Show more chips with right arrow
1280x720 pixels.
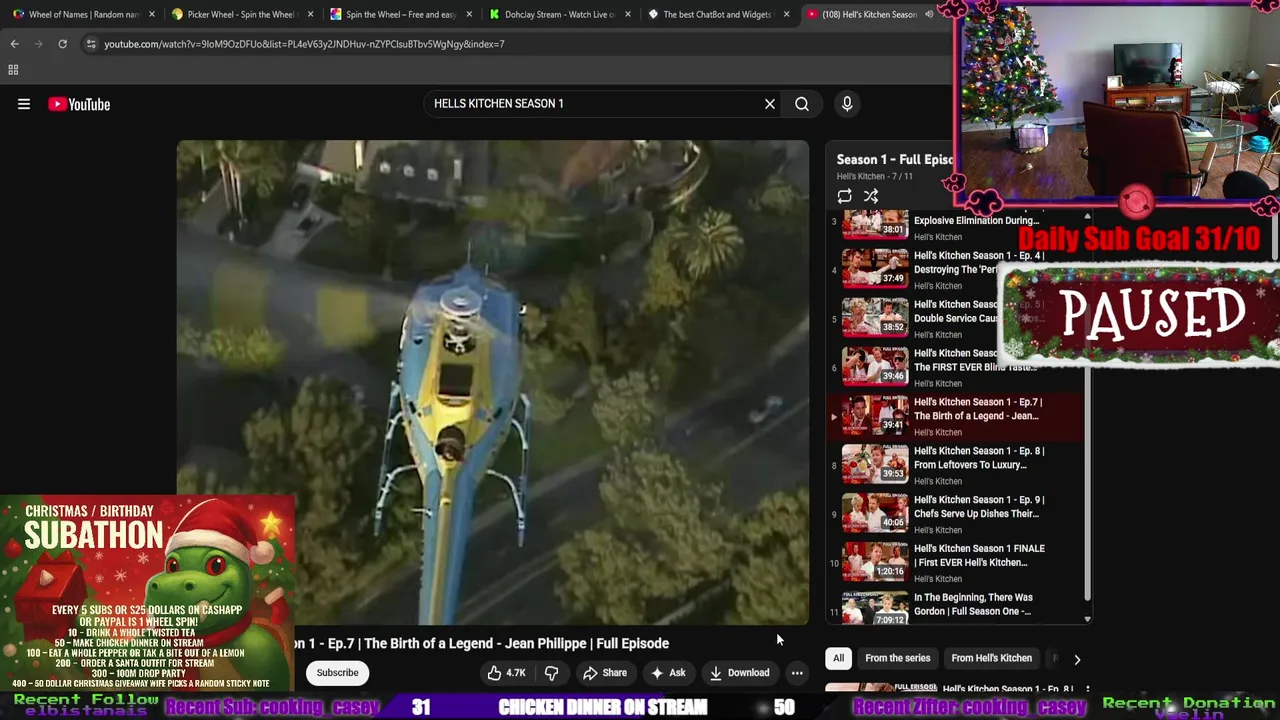pyautogui.click(x=1077, y=659)
